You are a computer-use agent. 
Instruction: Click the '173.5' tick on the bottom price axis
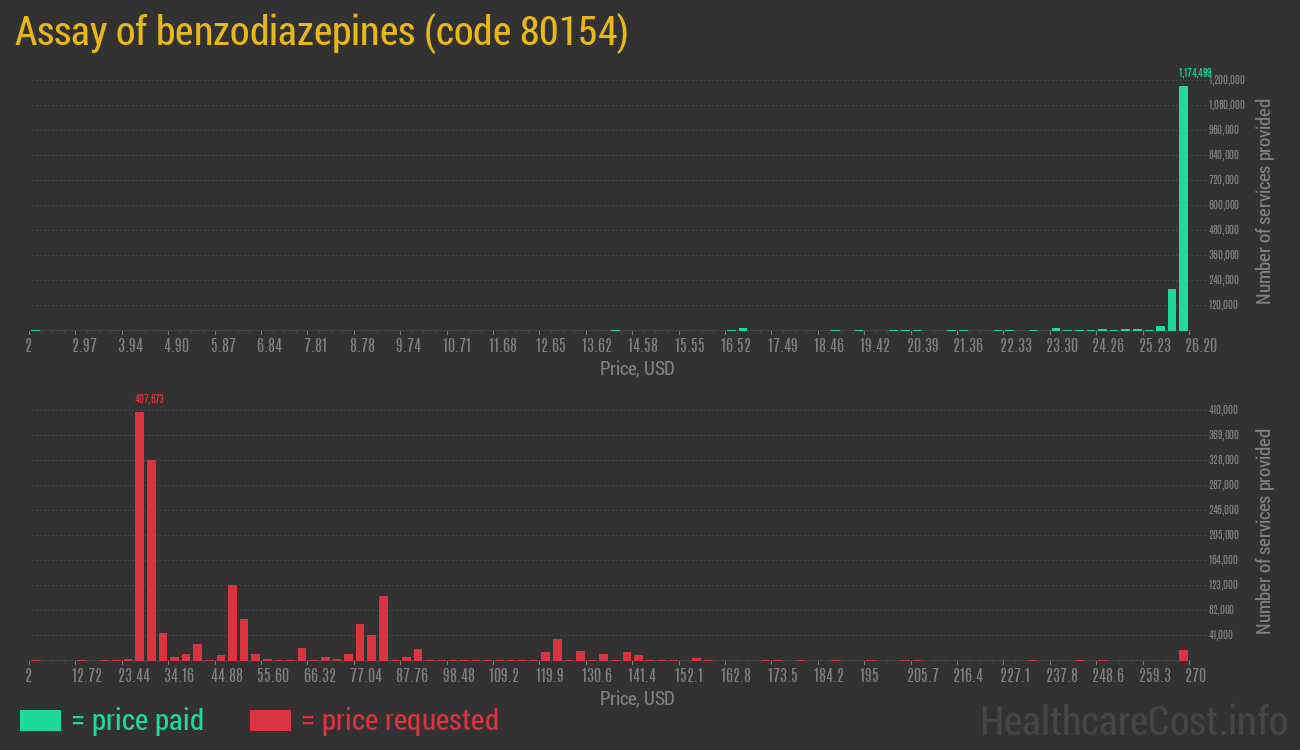pos(782,675)
